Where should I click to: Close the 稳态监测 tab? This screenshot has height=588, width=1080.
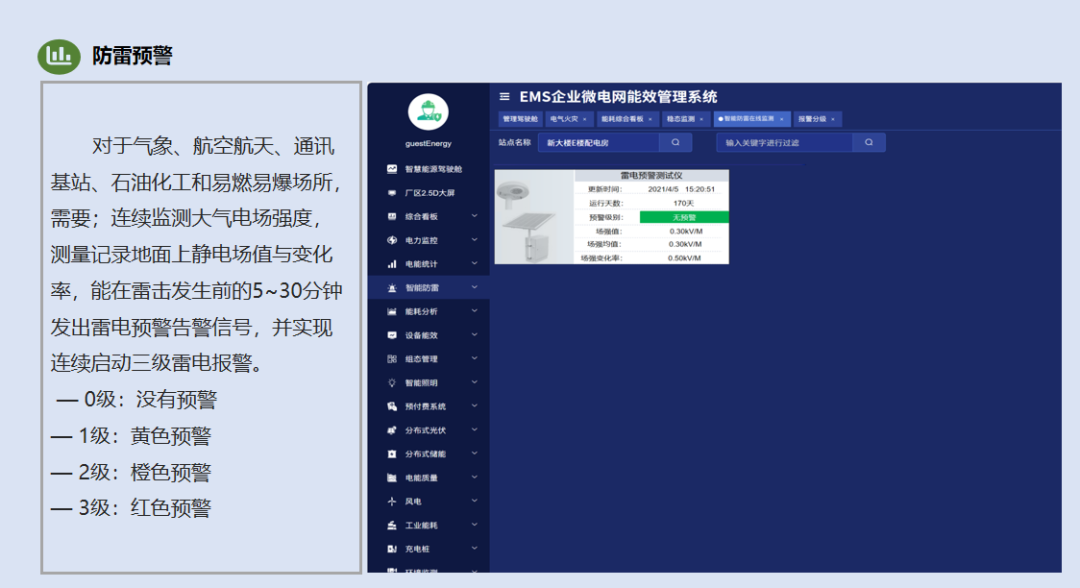pyautogui.click(x=702, y=119)
